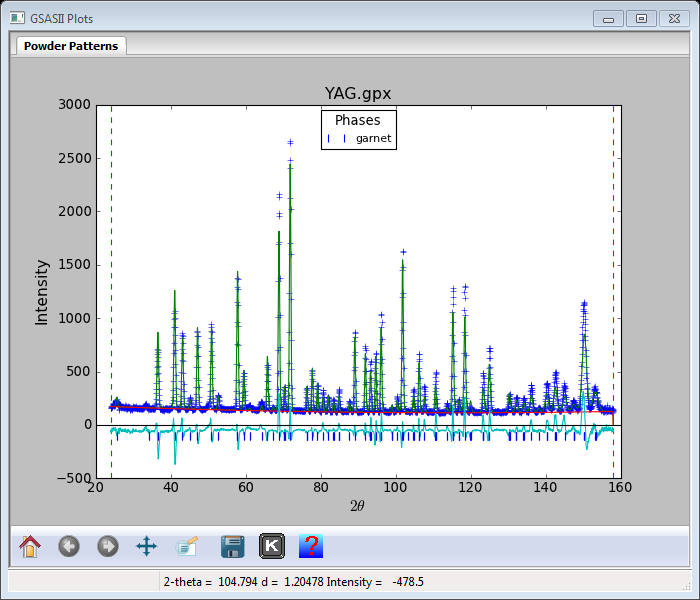Go back to previous plot view

(x=69, y=546)
